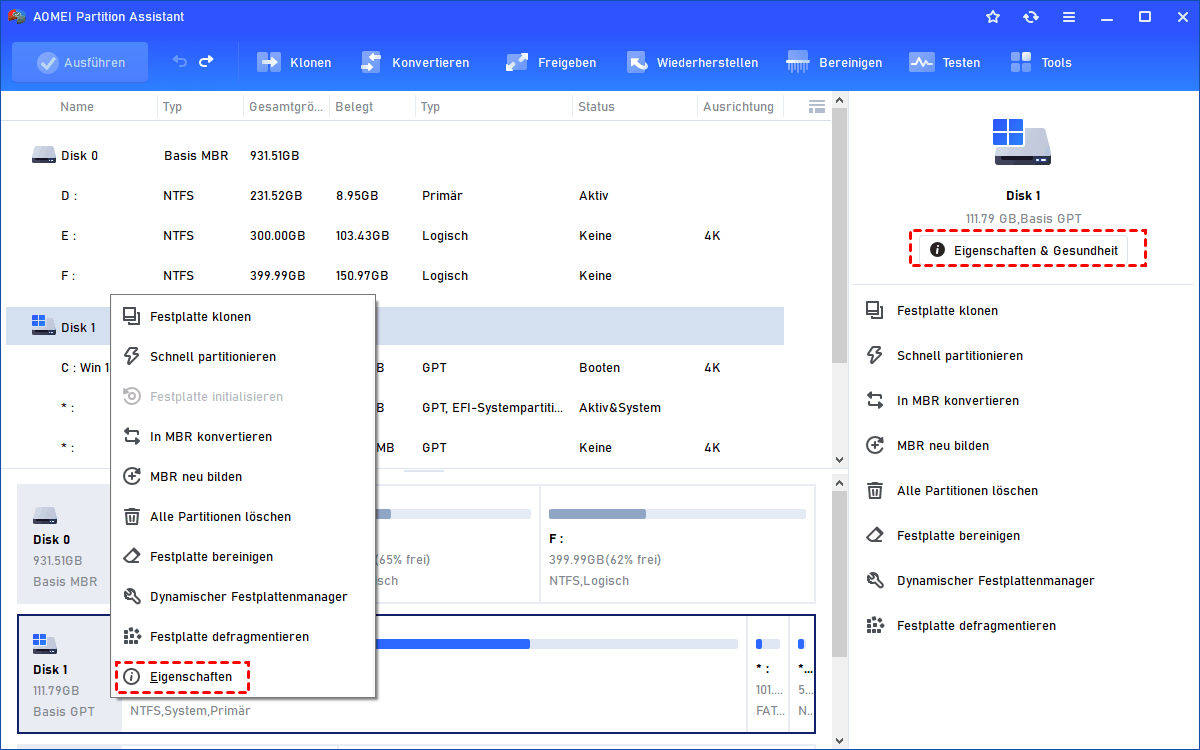Select In MBR konvertieren in context menu
Viewport: 1200px width, 750px height.
pos(243,437)
